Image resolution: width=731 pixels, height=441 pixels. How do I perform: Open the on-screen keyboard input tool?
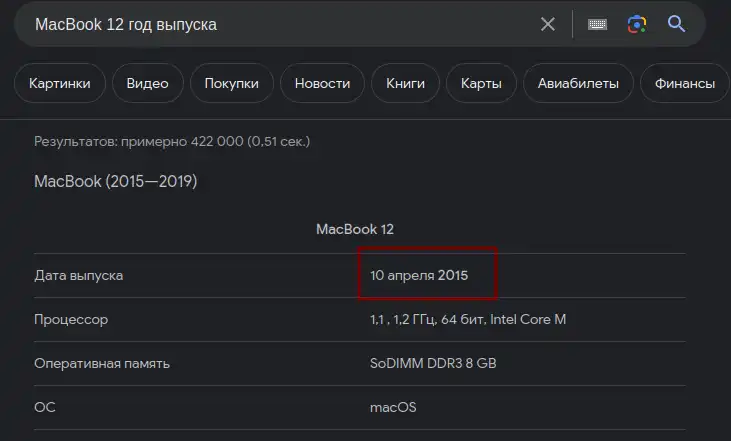[597, 24]
